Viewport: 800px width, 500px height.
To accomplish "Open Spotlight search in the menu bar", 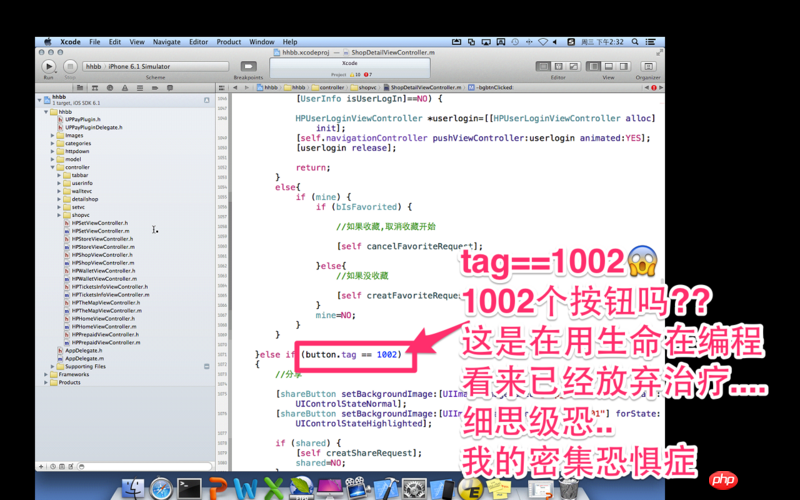I will 635,42.
